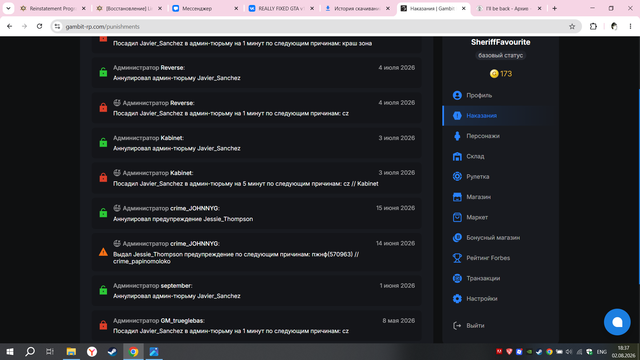
Task: Open the Рейтинг Forbes link
Action: pos(488,258)
